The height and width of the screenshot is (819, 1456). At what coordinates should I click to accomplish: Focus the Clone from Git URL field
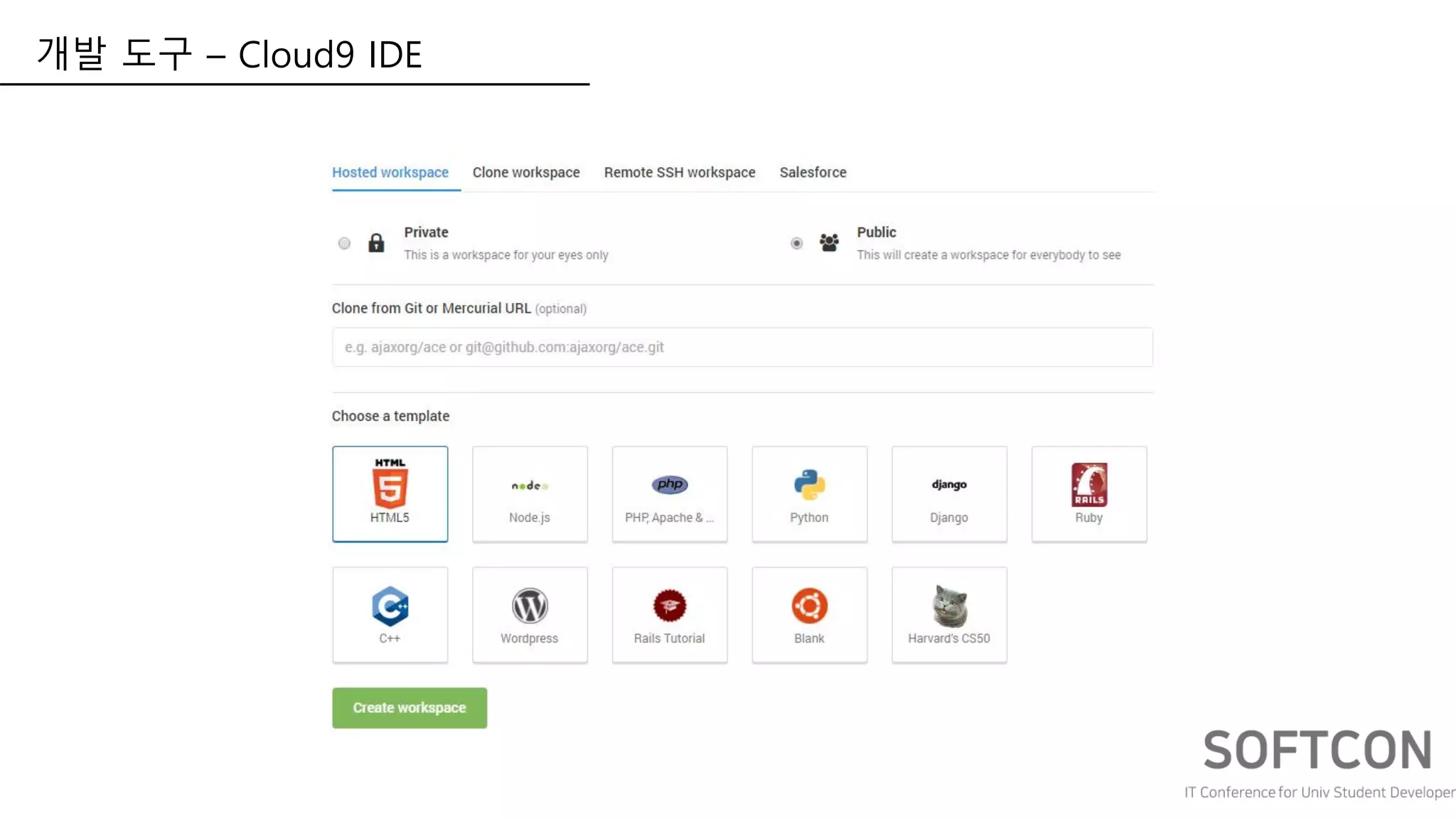point(742,347)
